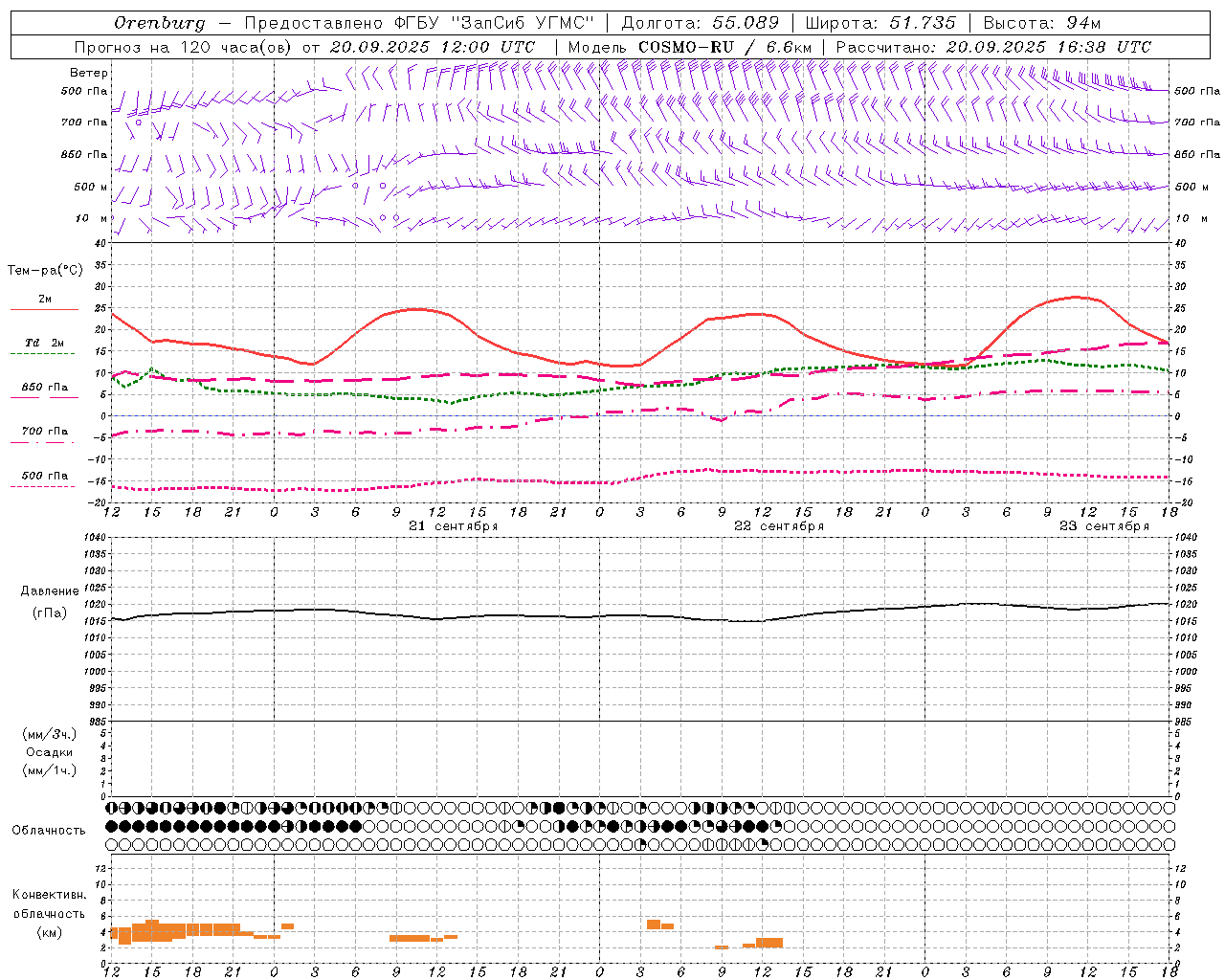Click the 23 сентября date label
The height and width of the screenshot is (980, 1225).
(1104, 526)
